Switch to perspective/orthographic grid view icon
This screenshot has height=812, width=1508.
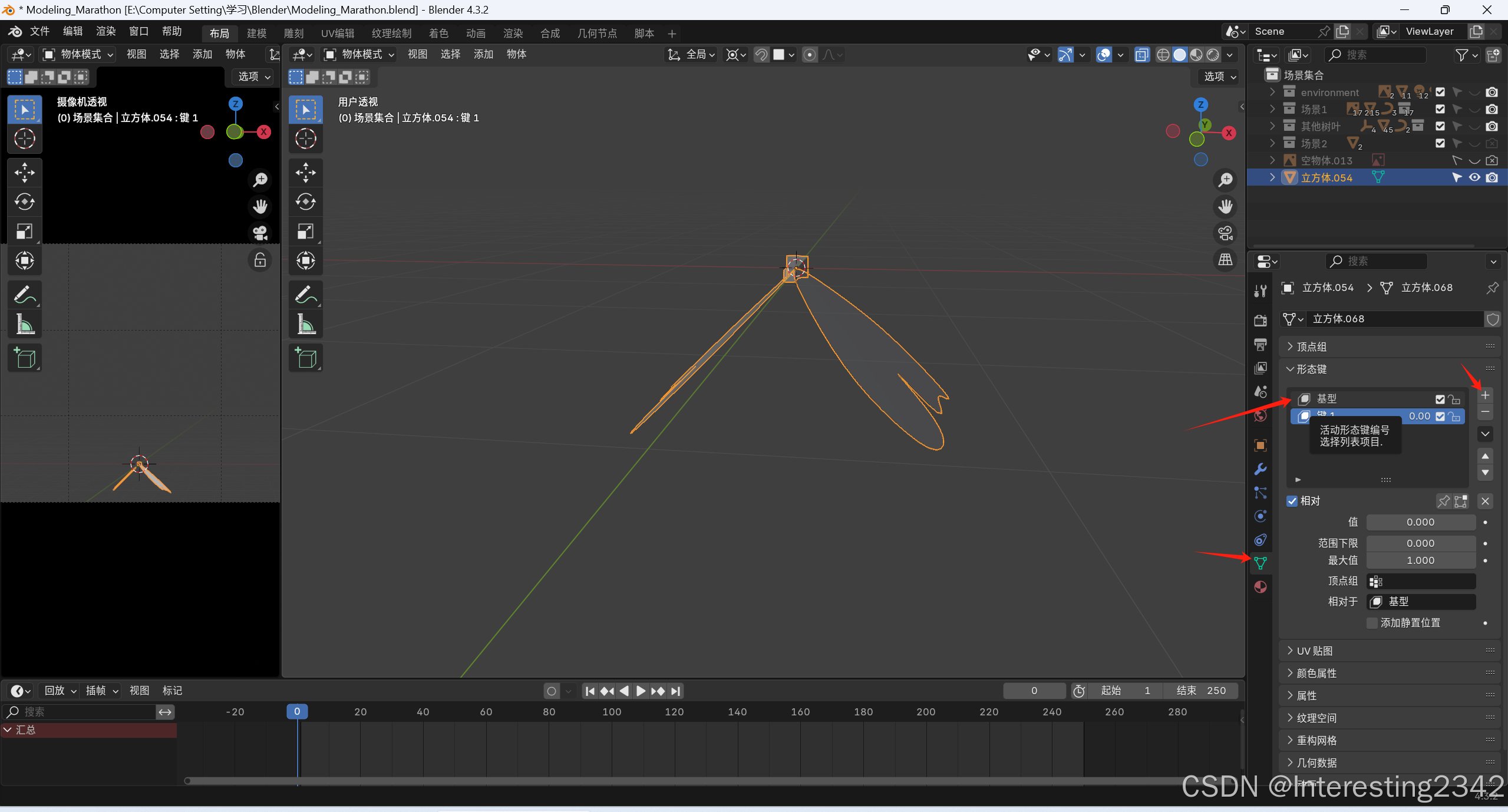click(1225, 259)
